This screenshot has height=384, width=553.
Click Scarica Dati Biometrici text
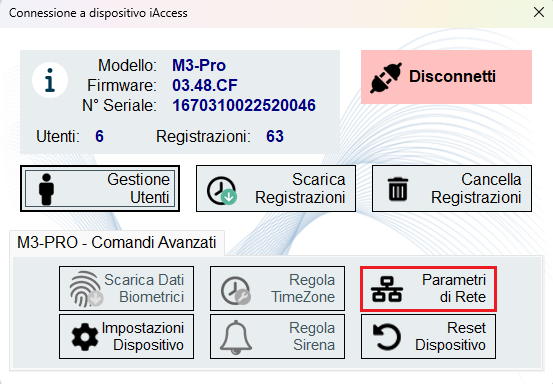[x=144, y=288]
